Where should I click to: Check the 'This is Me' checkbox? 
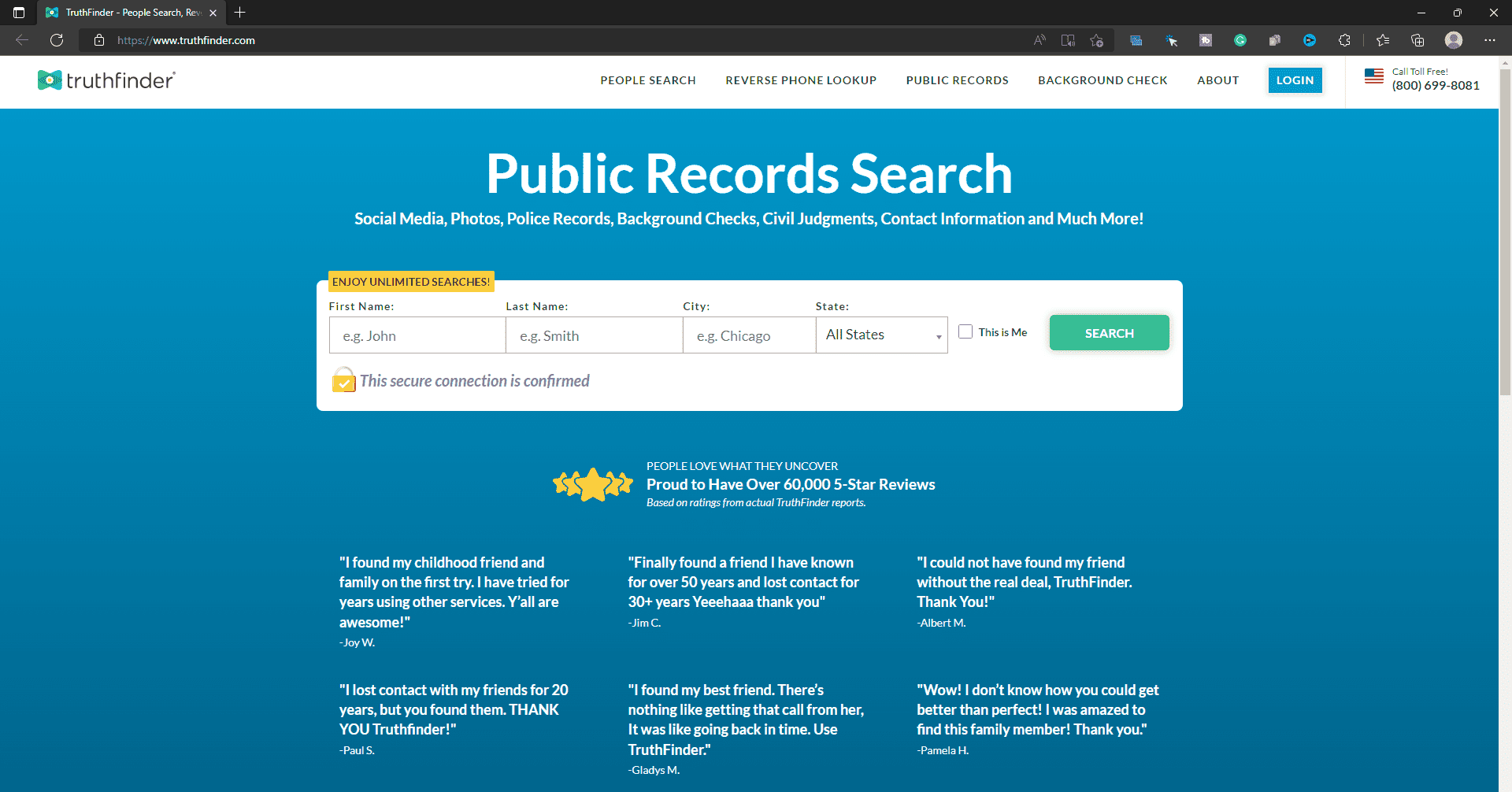click(965, 332)
